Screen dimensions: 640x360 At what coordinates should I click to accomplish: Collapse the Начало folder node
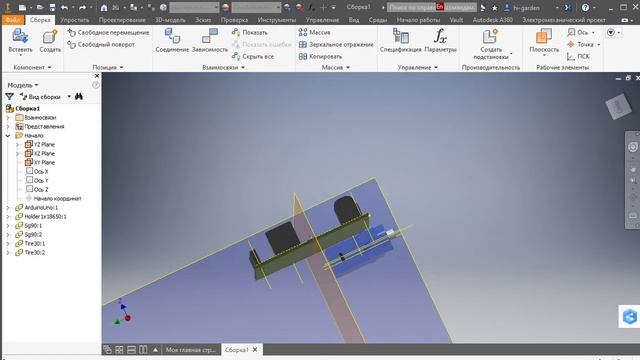point(8,136)
